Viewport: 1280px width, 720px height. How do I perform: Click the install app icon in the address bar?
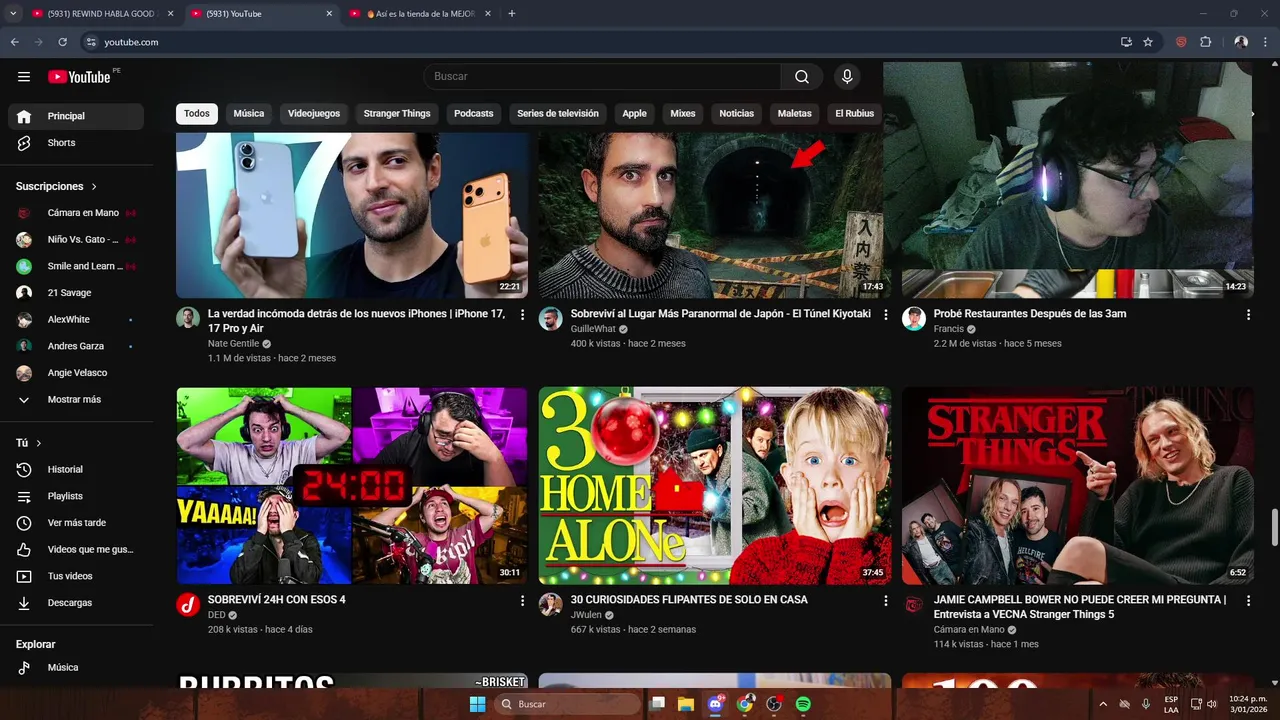coord(1126,42)
